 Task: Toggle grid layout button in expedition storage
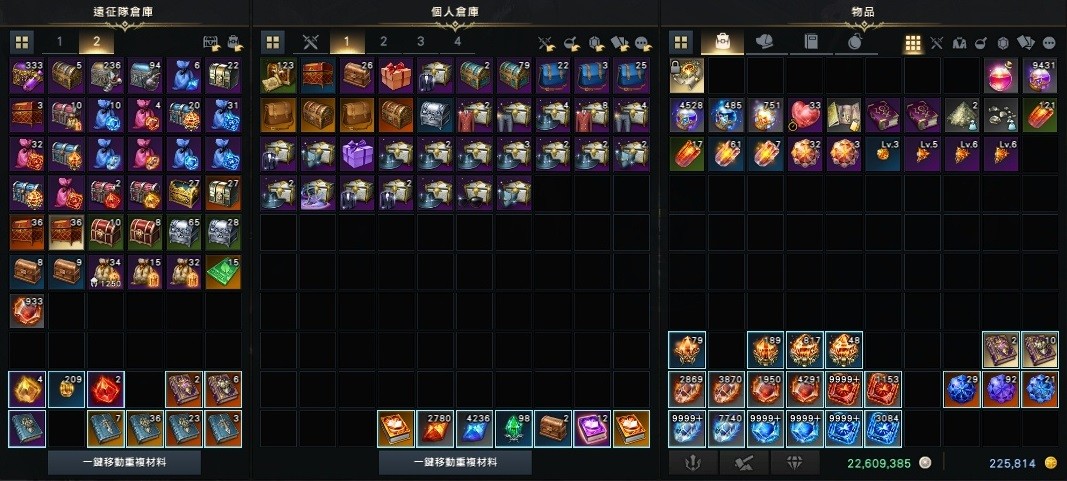[x=22, y=43]
